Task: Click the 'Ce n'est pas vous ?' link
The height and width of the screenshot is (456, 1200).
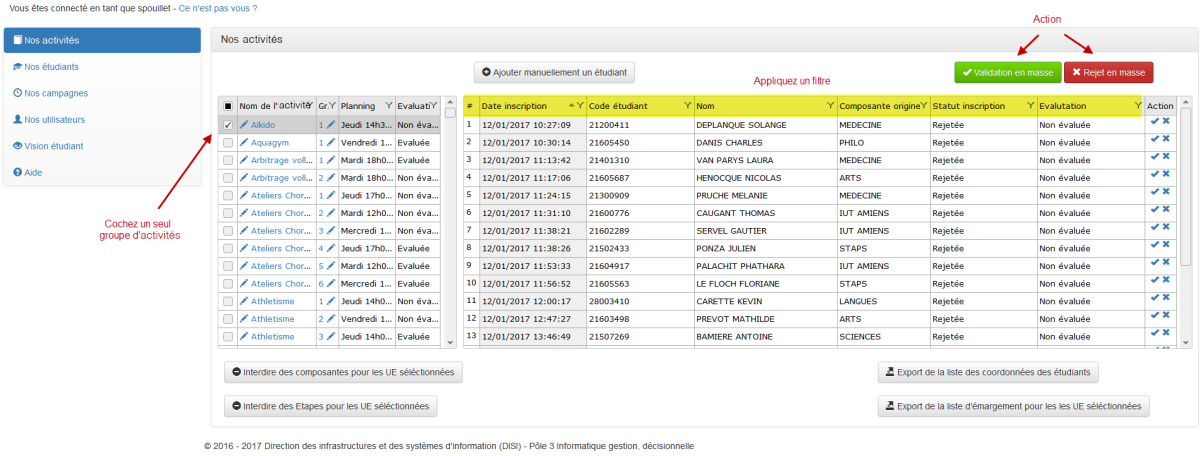Action: tap(217, 8)
